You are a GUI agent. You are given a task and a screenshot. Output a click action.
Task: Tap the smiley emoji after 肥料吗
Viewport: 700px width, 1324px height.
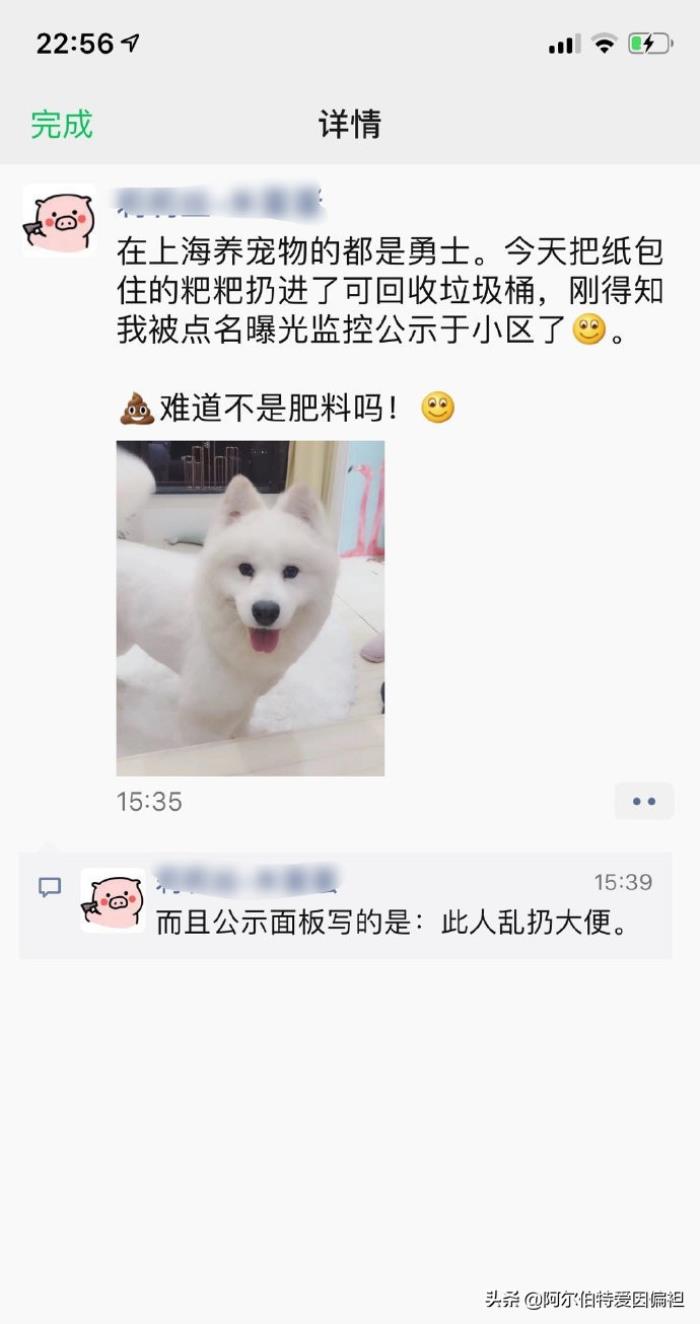click(x=437, y=408)
